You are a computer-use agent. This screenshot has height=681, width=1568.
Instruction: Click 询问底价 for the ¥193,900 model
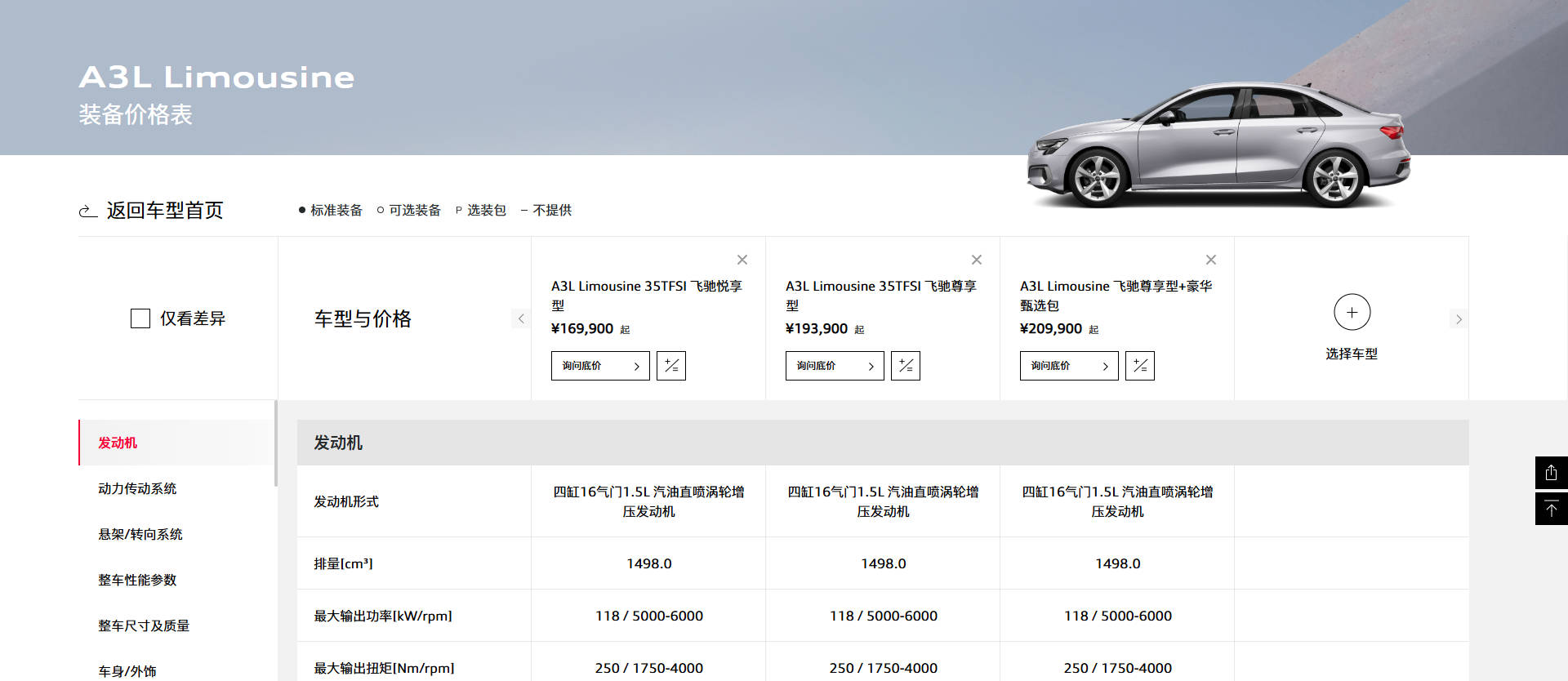click(x=835, y=366)
